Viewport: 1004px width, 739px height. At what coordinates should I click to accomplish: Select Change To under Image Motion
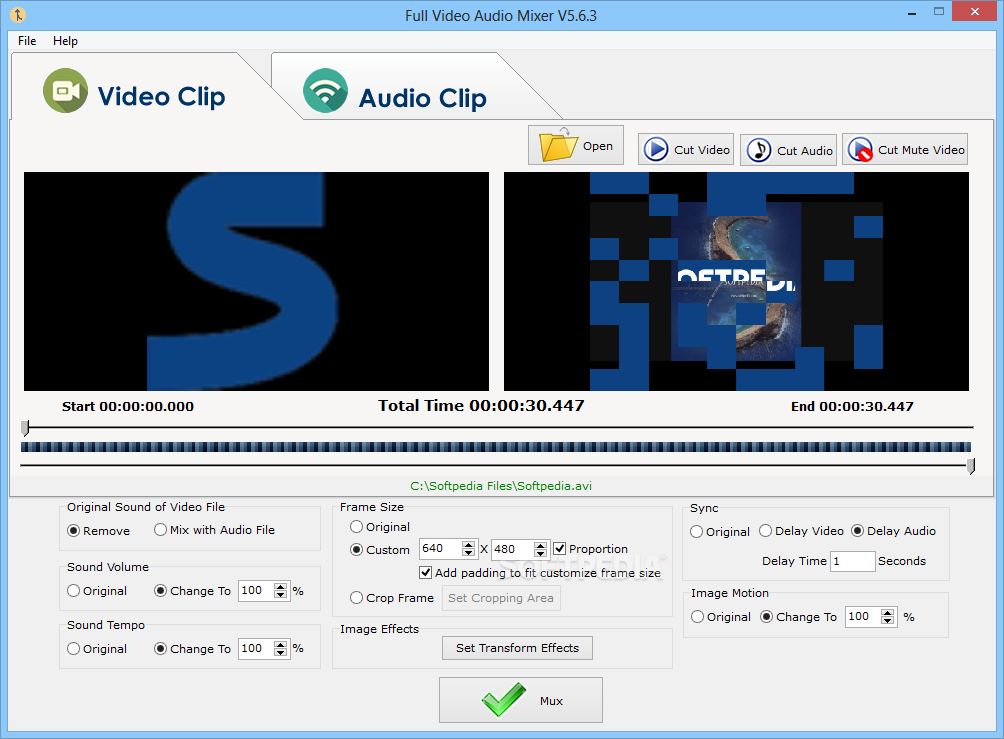click(798, 617)
